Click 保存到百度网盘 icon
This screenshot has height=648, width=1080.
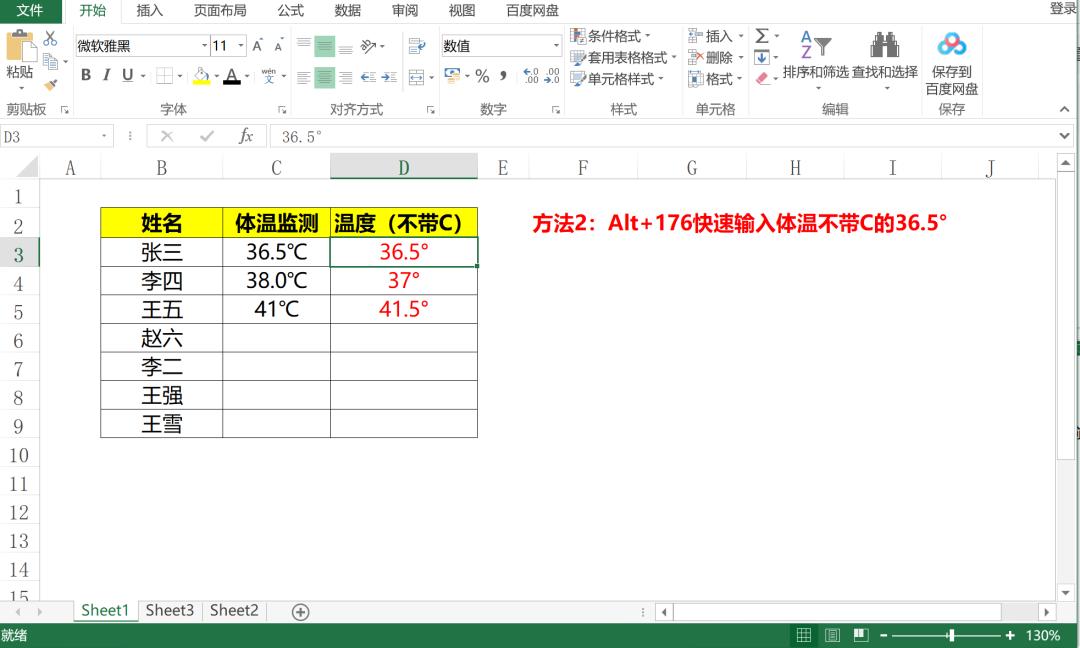click(951, 45)
